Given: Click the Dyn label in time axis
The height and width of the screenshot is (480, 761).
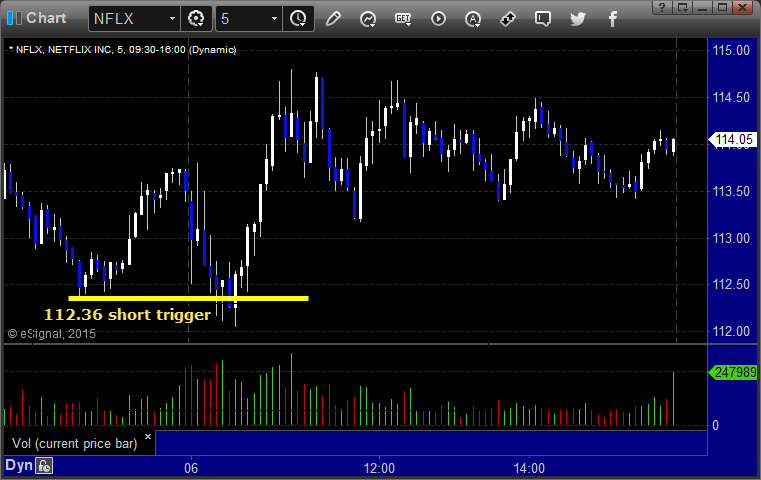Looking at the screenshot, I should (18, 465).
